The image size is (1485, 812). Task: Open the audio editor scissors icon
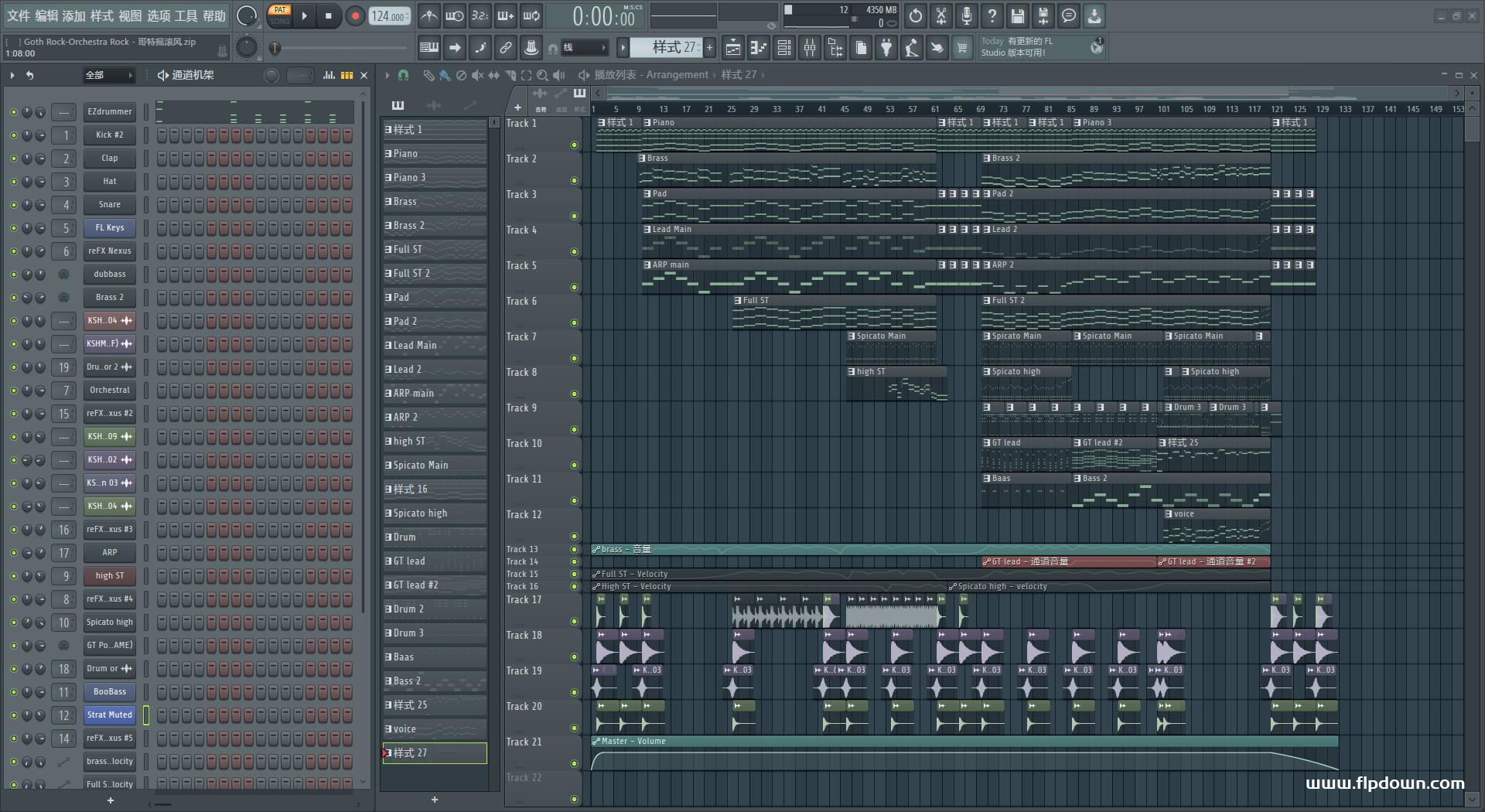[941, 15]
